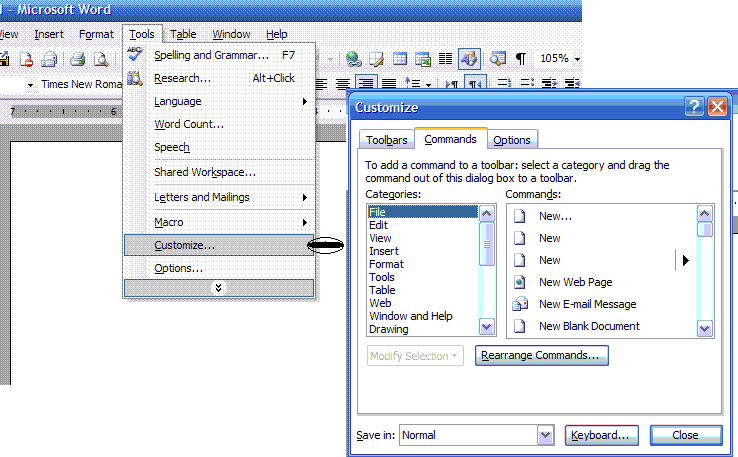Insert Excel Worksheet icon

pos(423,59)
